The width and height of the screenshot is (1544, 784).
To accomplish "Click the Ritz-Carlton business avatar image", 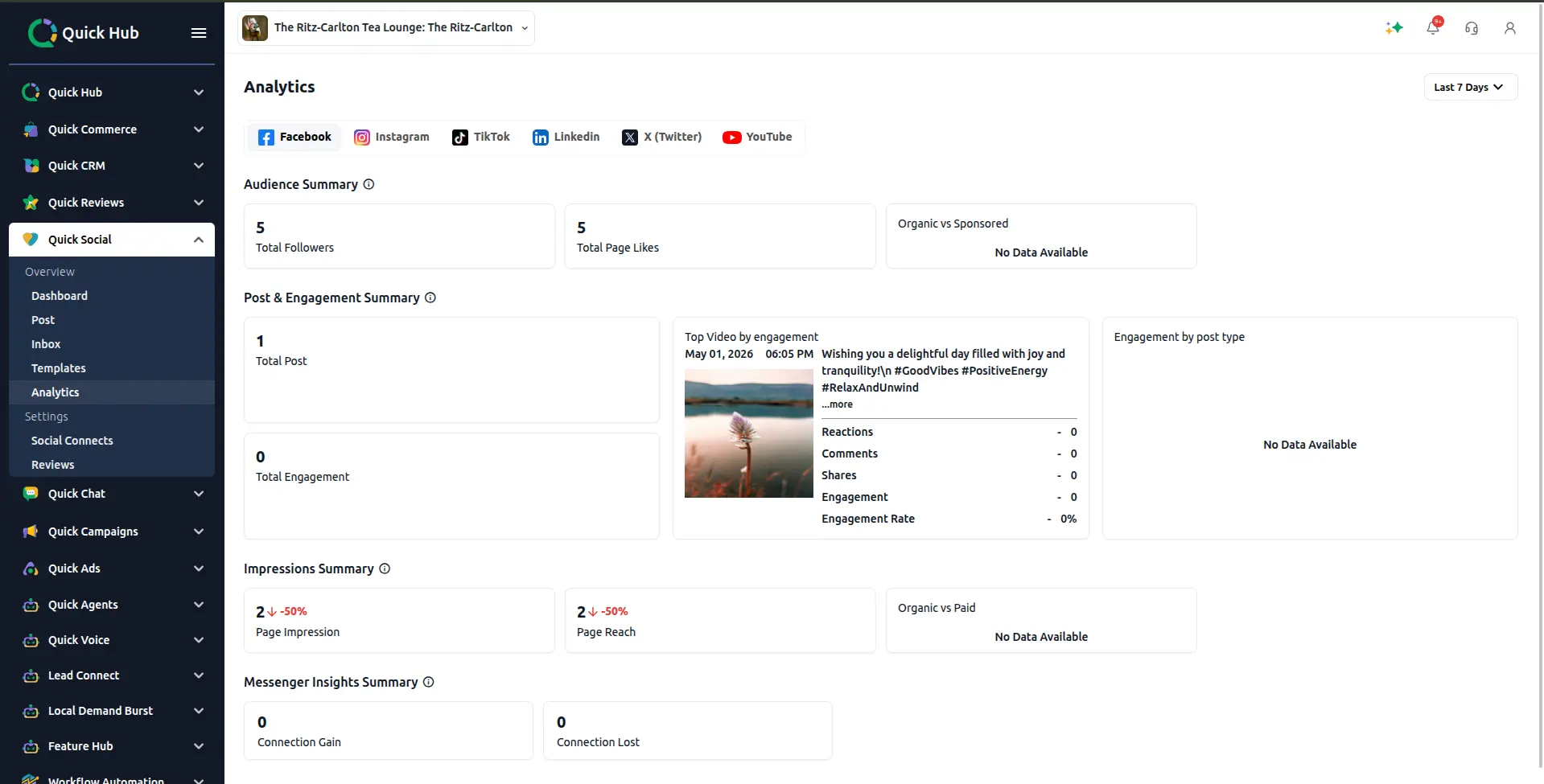I will (x=255, y=28).
